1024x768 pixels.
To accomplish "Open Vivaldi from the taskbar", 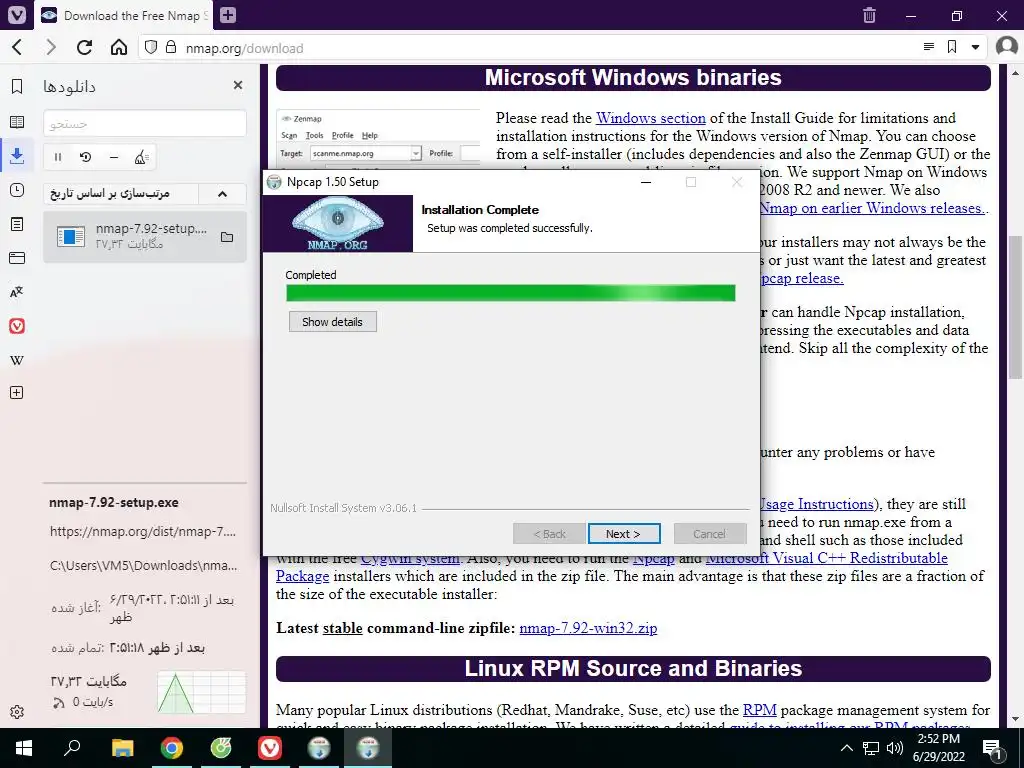I will click(x=270, y=748).
